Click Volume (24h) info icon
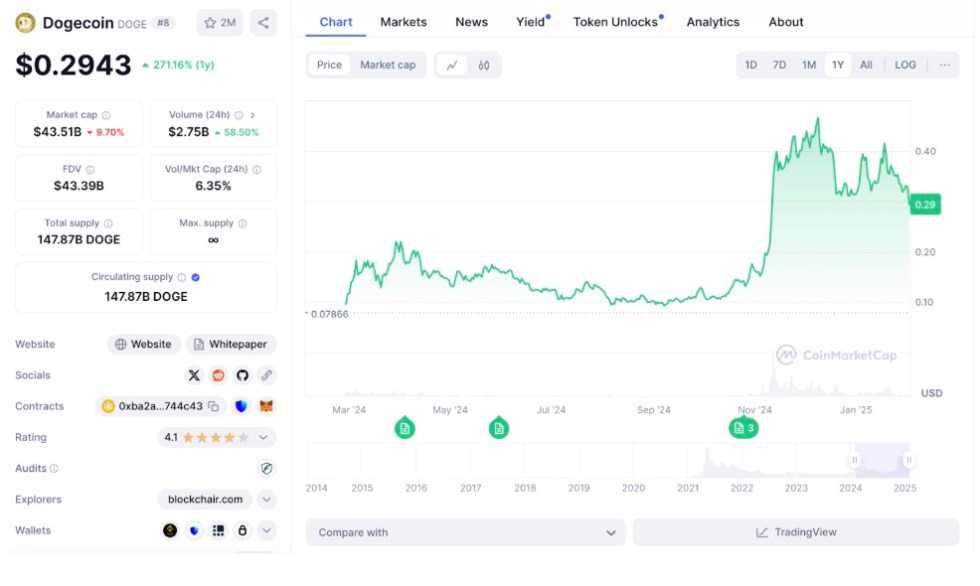Image resolution: width=980 pixels, height=586 pixels. point(239,115)
